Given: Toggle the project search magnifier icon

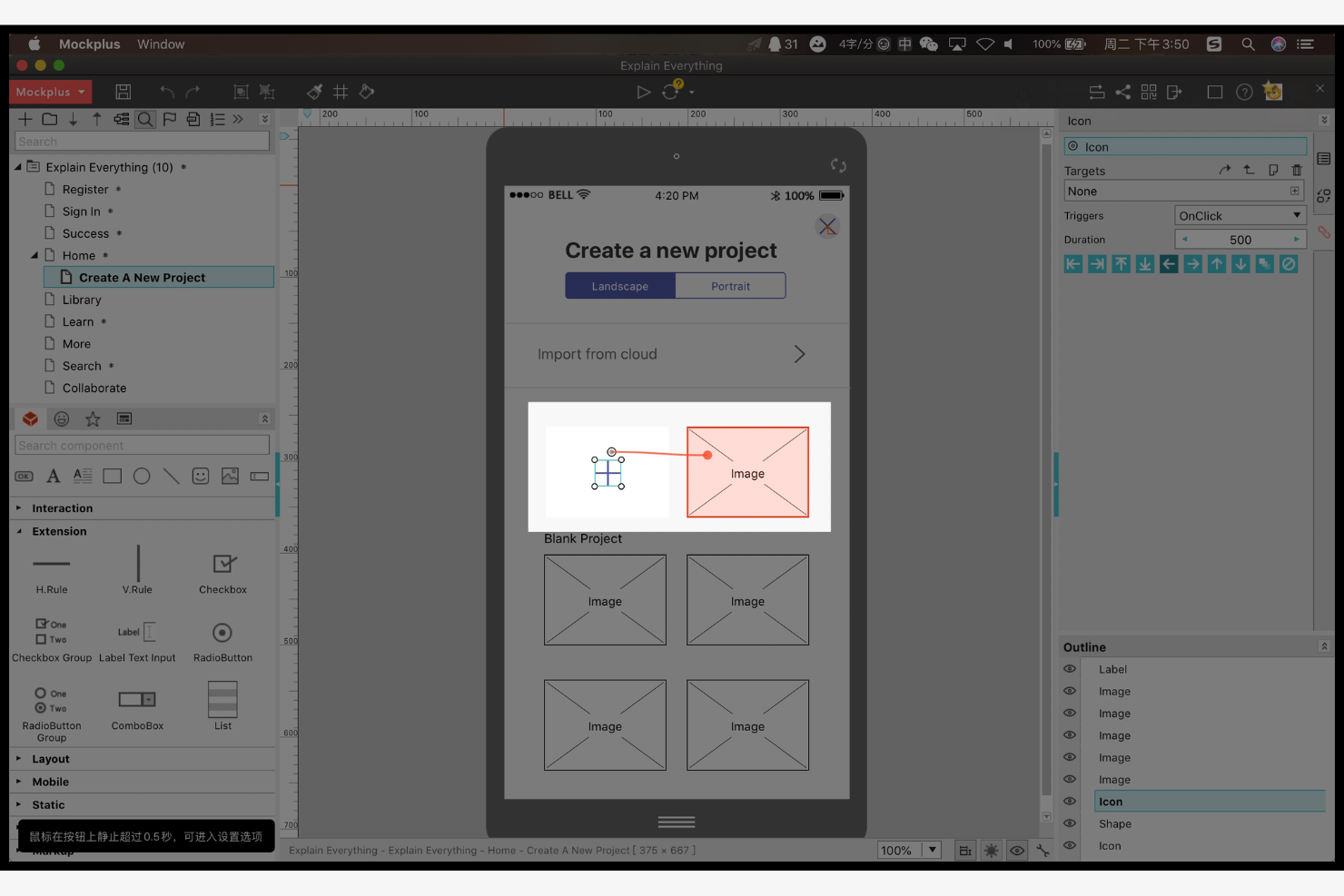Looking at the screenshot, I should pos(145,119).
